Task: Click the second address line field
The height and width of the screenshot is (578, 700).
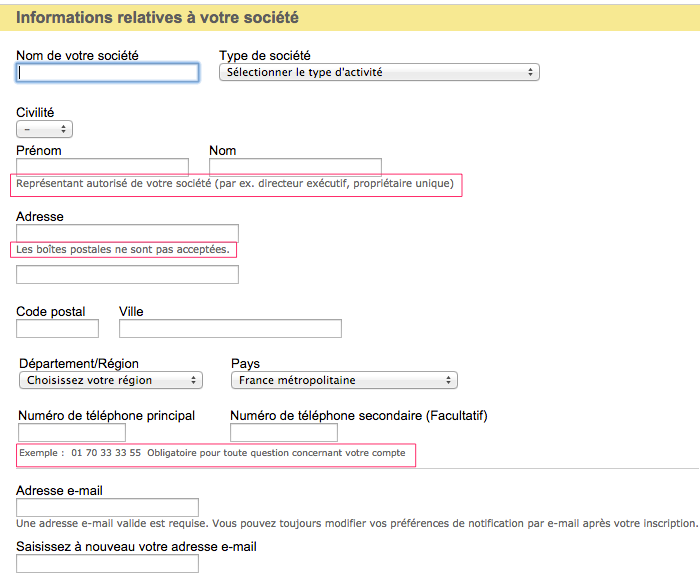Action: point(127,274)
